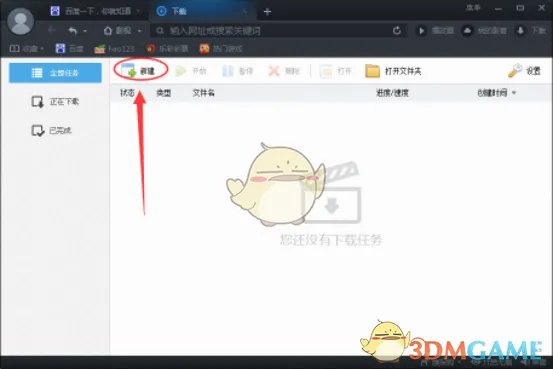Click the 新建 new download task button
The height and width of the screenshot is (369, 553).
pos(139,71)
